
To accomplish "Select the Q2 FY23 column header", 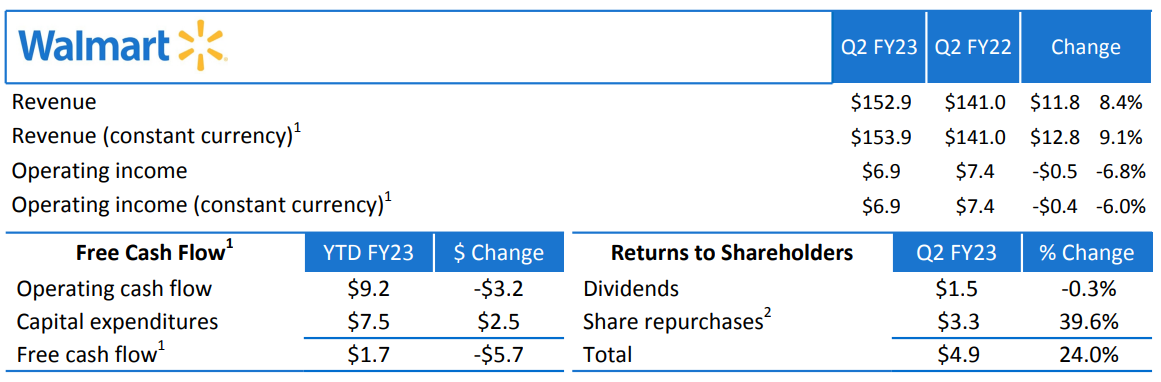I will pos(879,47).
